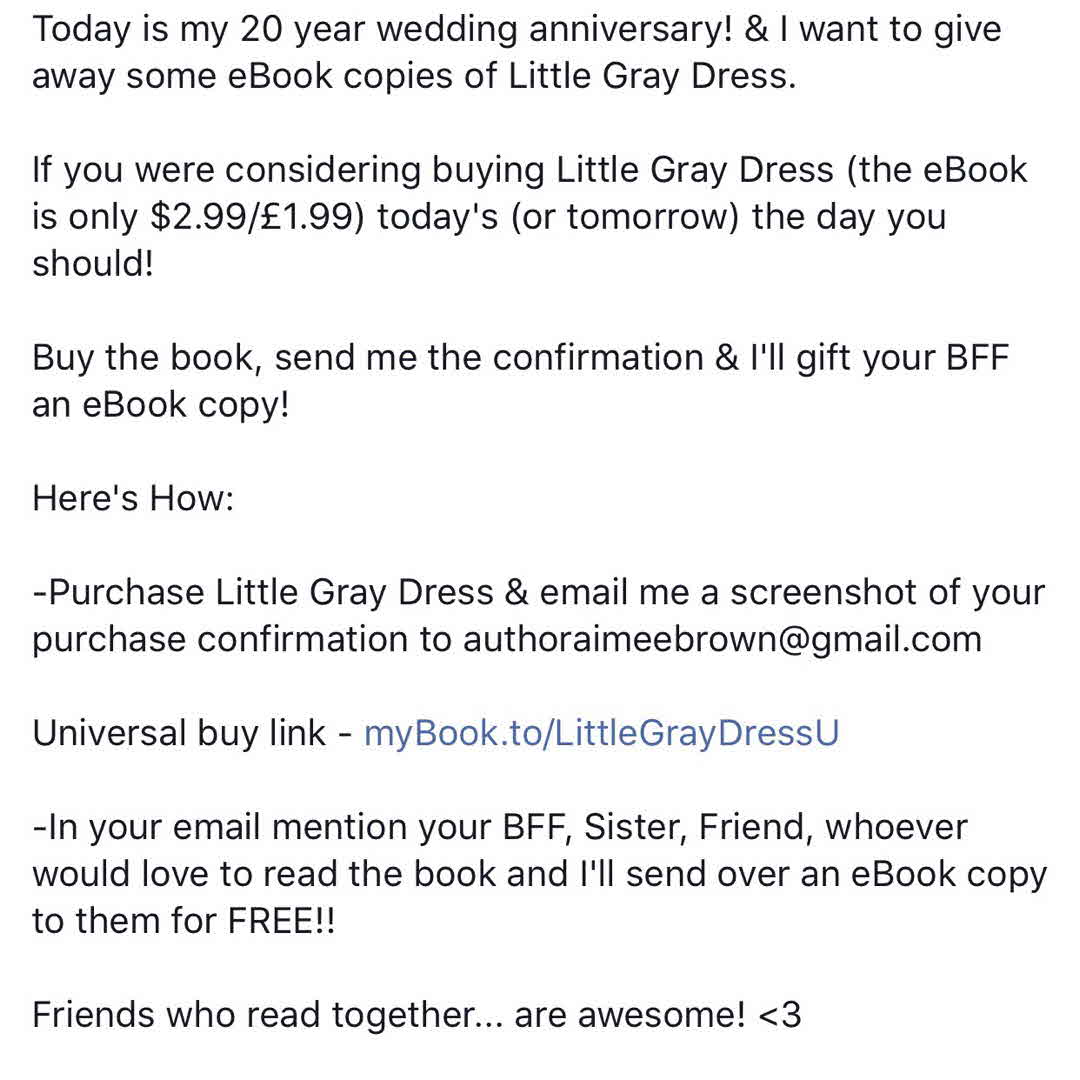The width and height of the screenshot is (1080, 1080).
Task: Click the "Here's How:" heading line
Action: coord(133,498)
